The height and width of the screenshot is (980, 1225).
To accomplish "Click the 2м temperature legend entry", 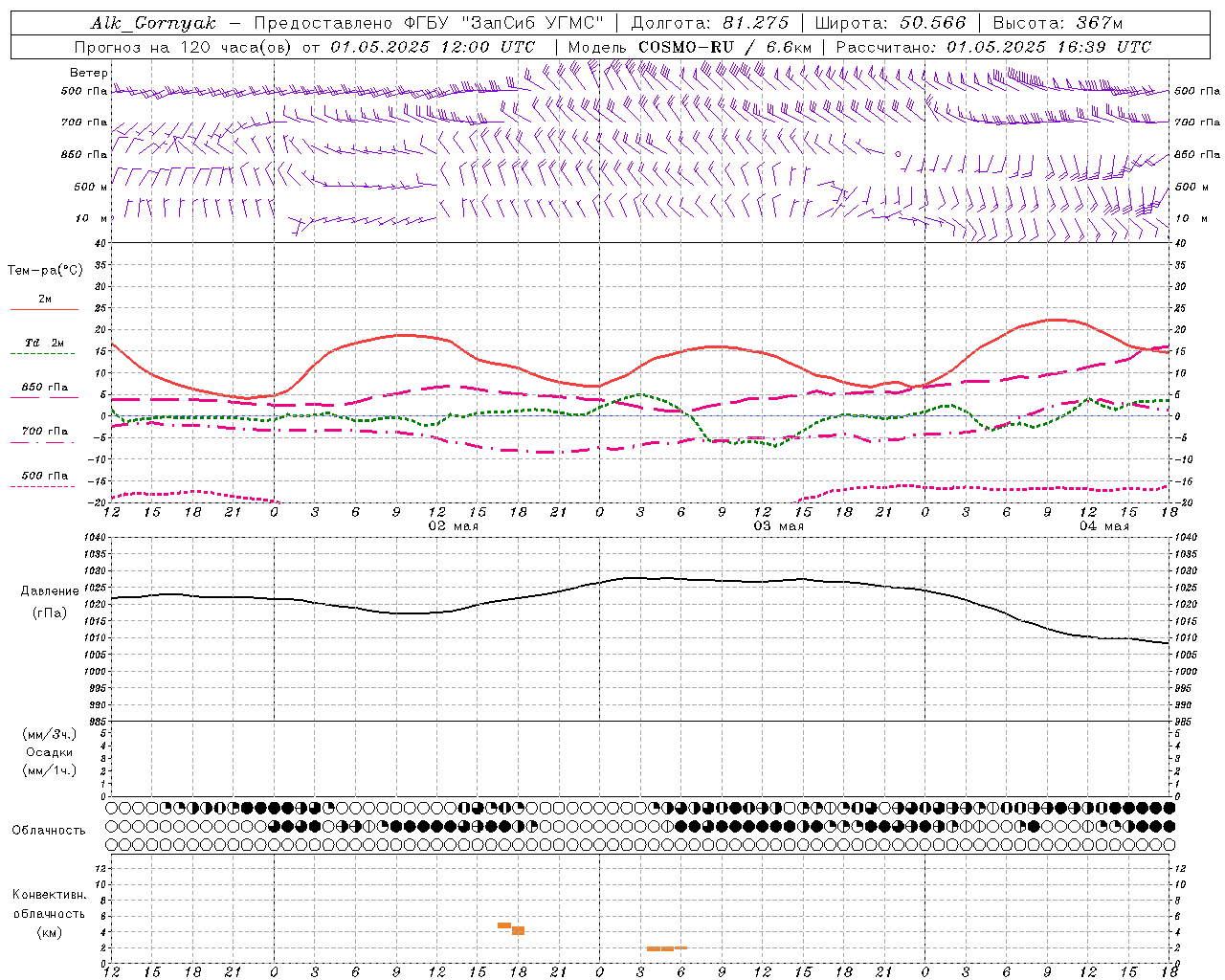I will (45, 299).
